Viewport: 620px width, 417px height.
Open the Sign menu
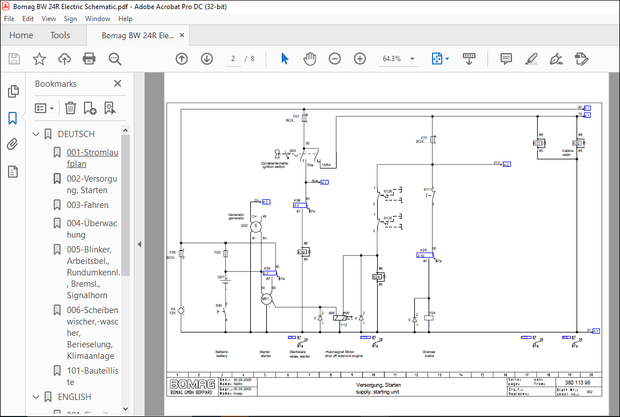click(70, 18)
